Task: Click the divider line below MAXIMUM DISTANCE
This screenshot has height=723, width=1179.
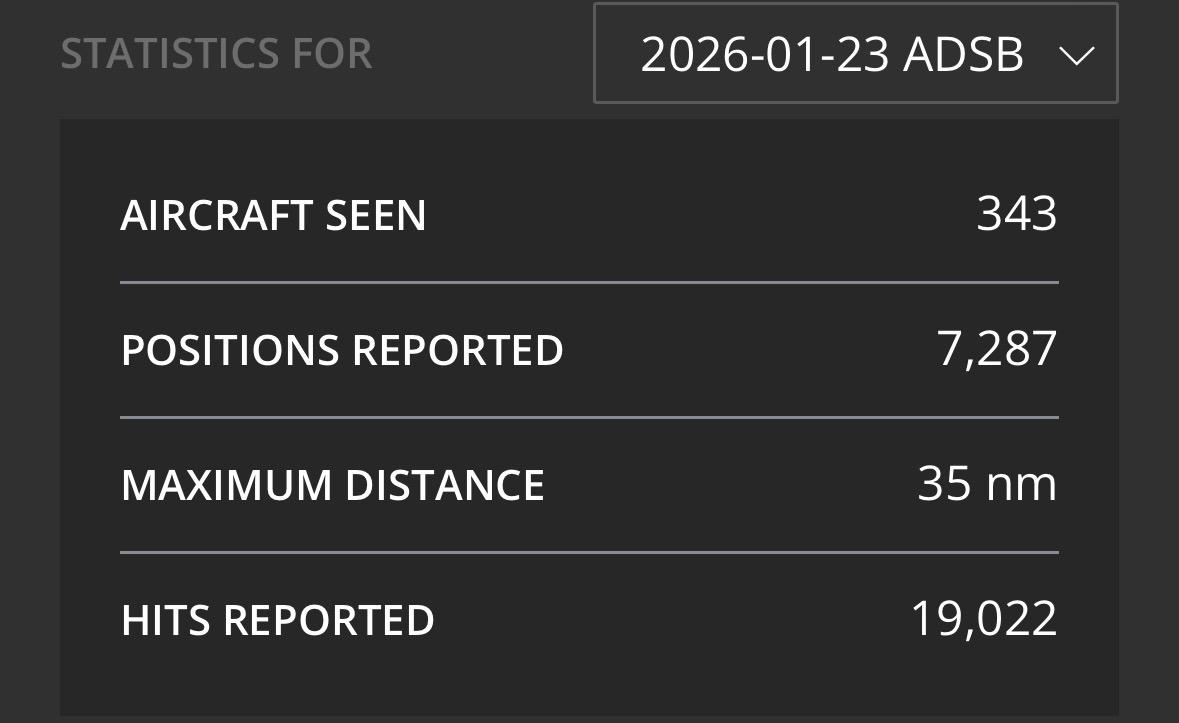Action: 589,552
